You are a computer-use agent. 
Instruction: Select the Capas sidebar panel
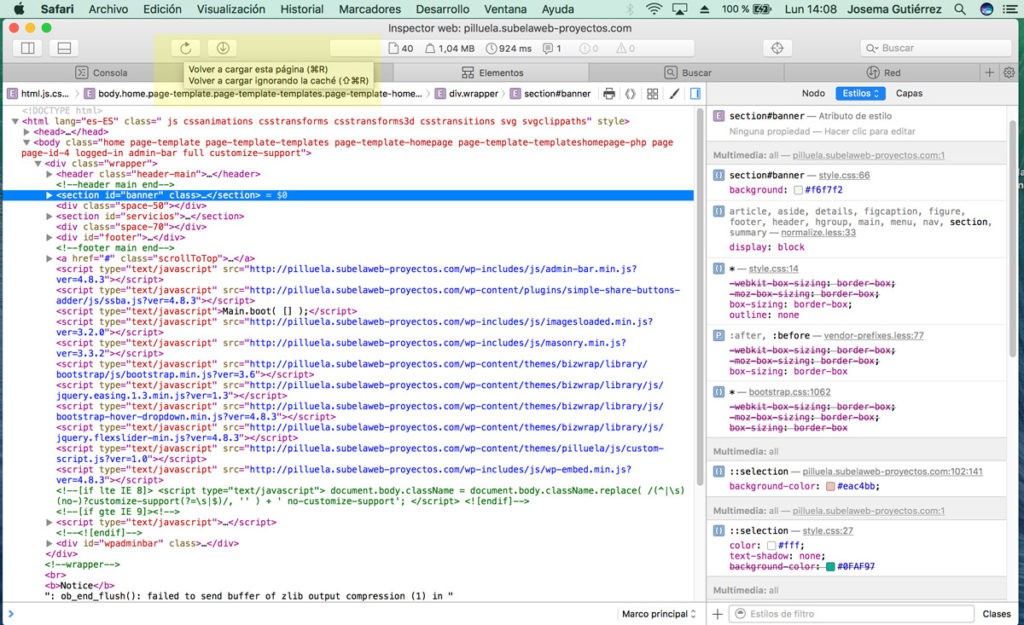click(909, 93)
